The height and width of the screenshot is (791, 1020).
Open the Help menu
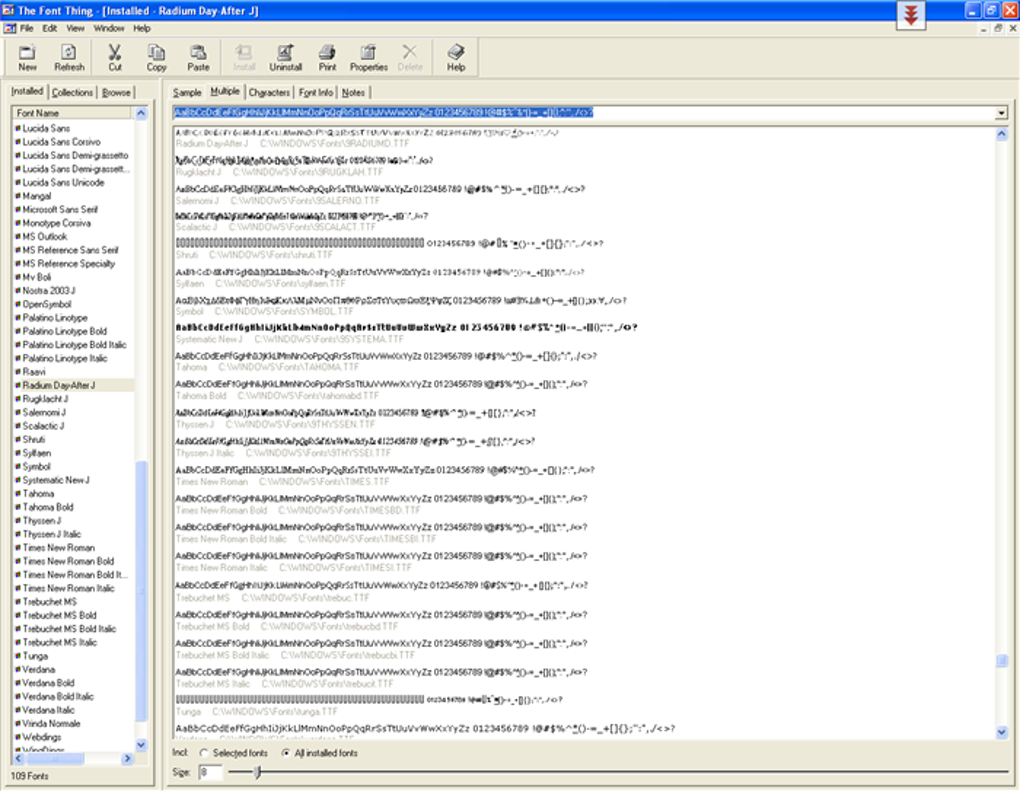142,29
